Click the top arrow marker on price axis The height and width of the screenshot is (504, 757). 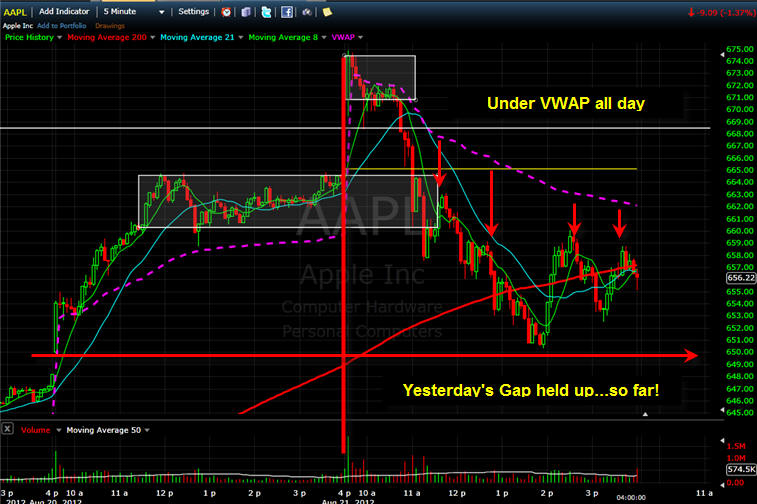(x=722, y=55)
